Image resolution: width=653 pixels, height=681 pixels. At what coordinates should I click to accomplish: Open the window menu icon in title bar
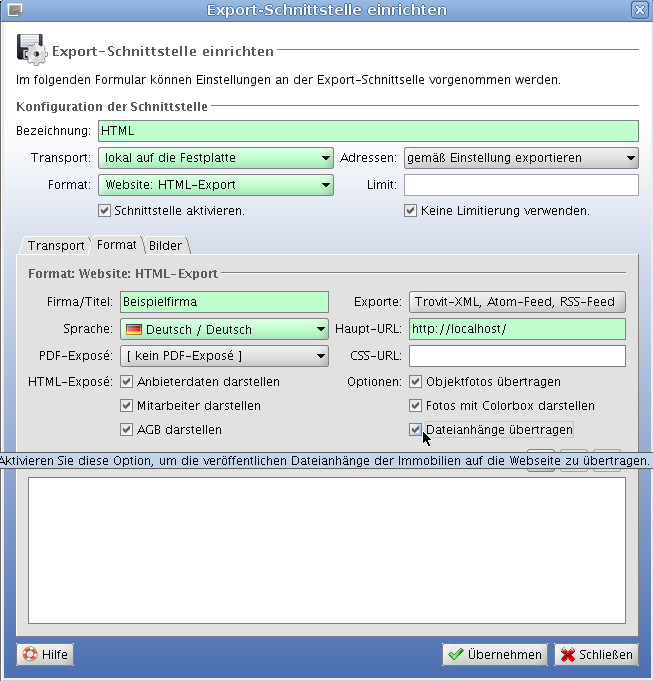[x=11, y=10]
